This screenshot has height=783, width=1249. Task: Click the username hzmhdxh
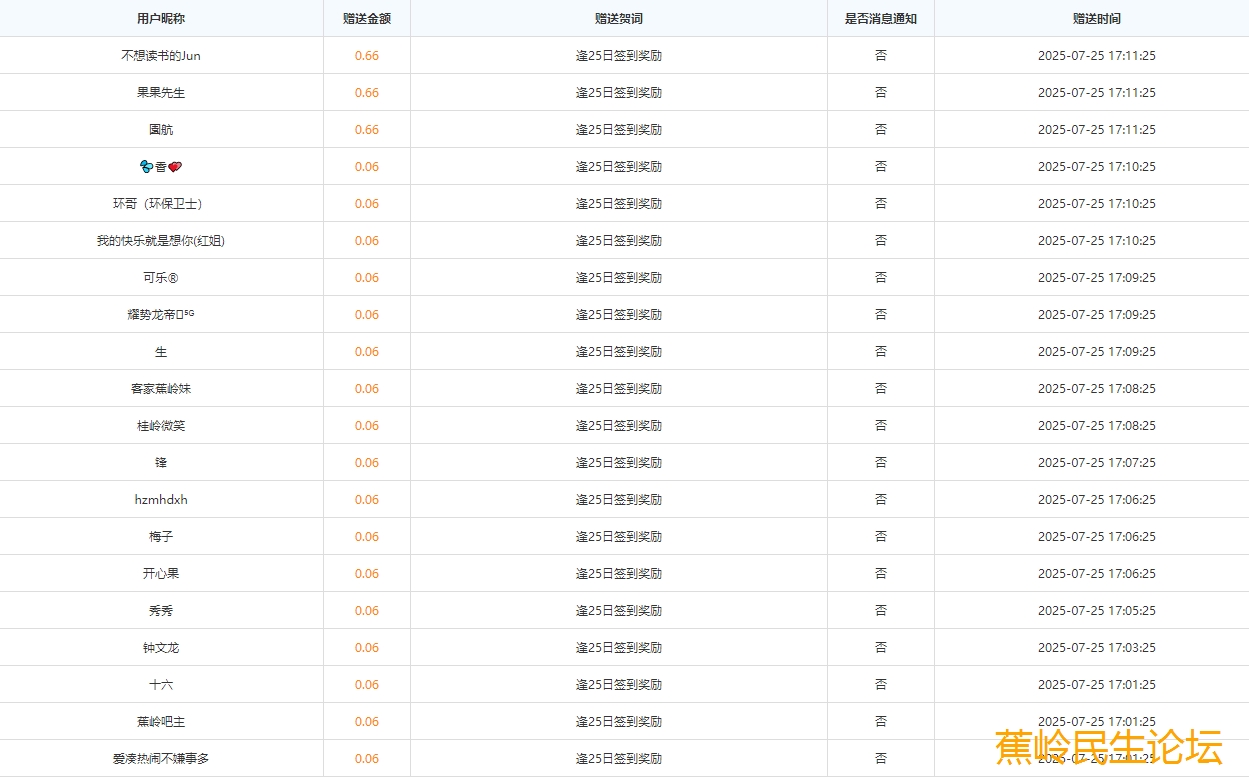click(x=161, y=500)
